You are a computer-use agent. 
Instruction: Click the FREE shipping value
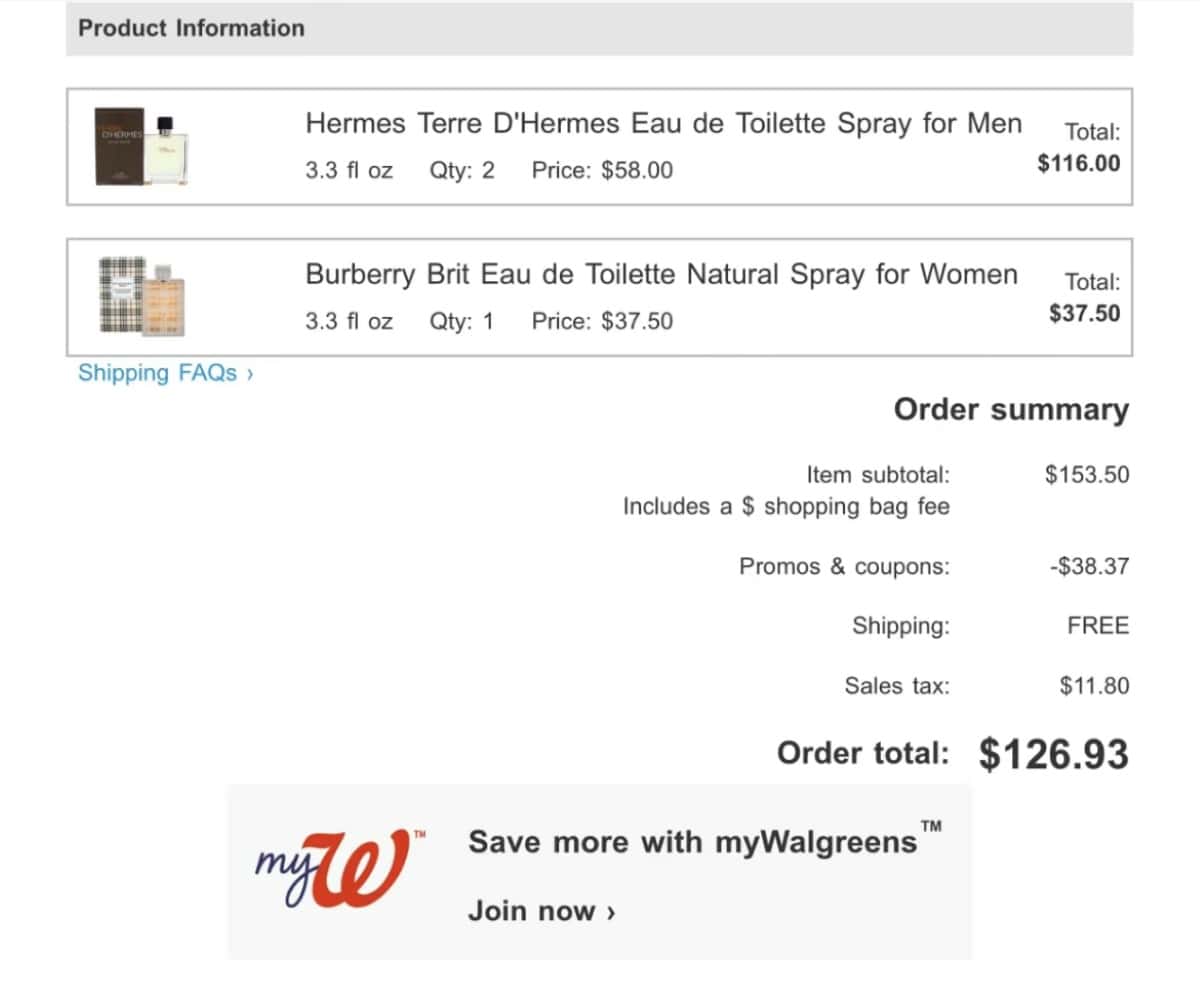(x=1097, y=626)
